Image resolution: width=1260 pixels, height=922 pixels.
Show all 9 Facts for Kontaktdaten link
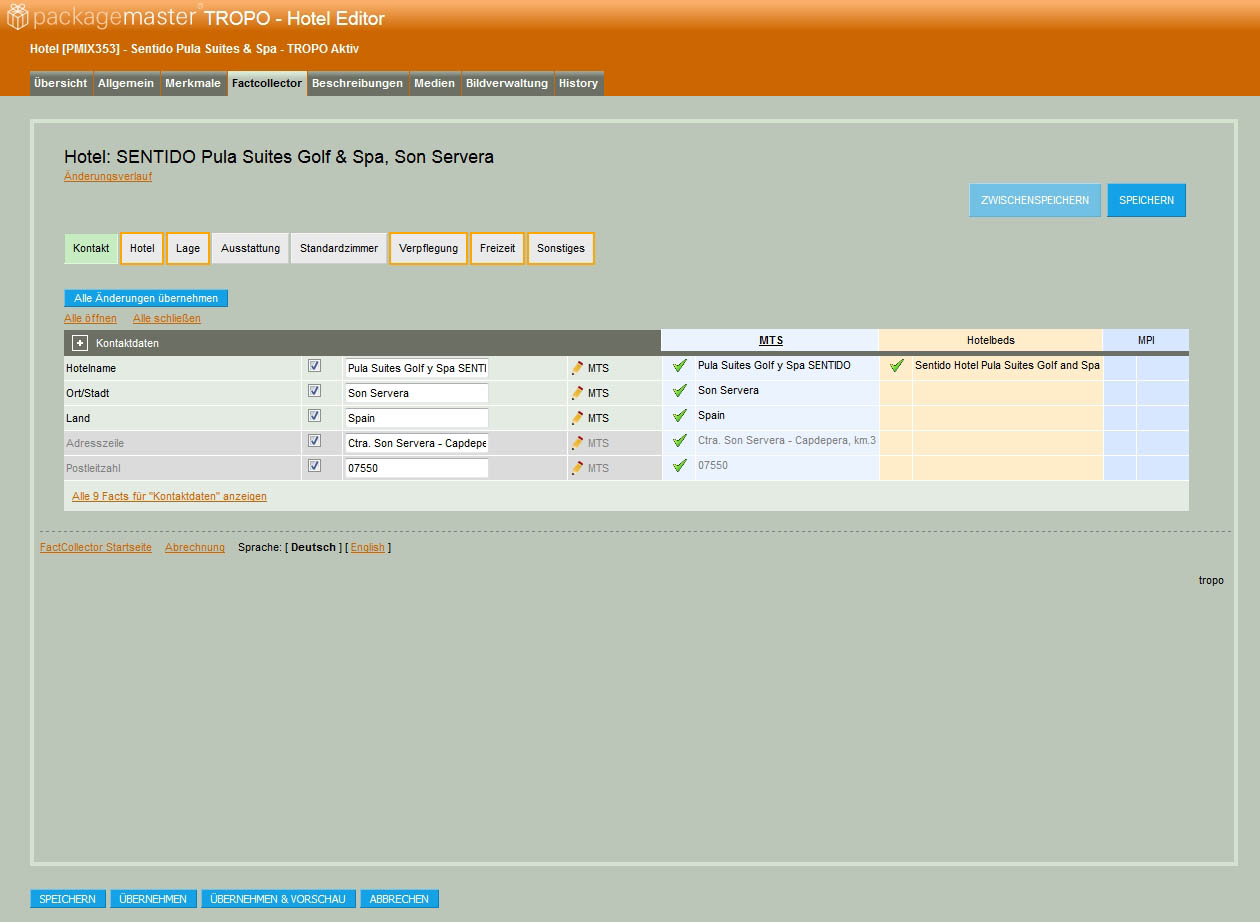point(169,496)
